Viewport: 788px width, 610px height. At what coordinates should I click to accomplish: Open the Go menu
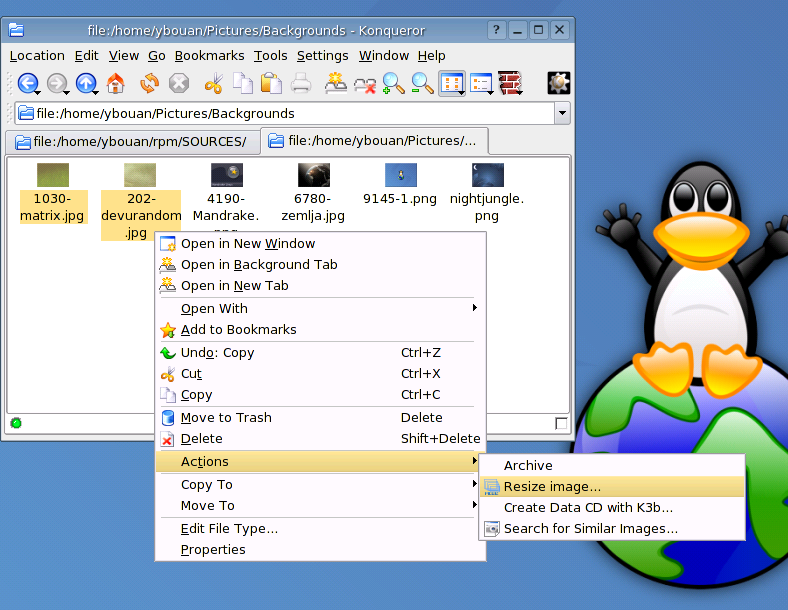point(157,56)
